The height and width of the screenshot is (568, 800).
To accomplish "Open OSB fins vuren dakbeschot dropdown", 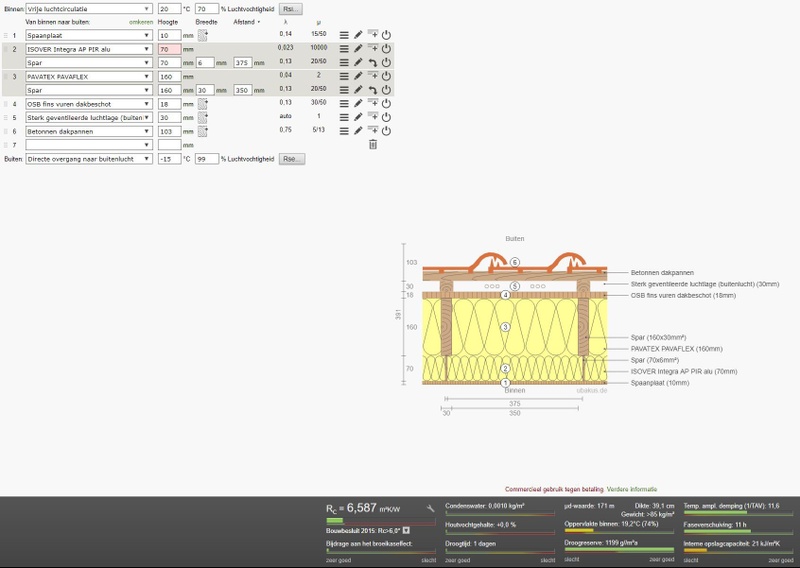I will point(89,104).
